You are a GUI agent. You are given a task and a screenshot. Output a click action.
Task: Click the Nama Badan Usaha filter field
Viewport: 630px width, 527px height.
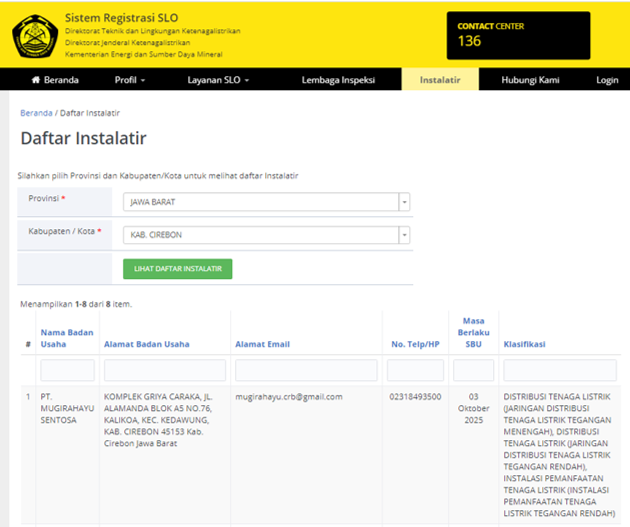point(67,370)
